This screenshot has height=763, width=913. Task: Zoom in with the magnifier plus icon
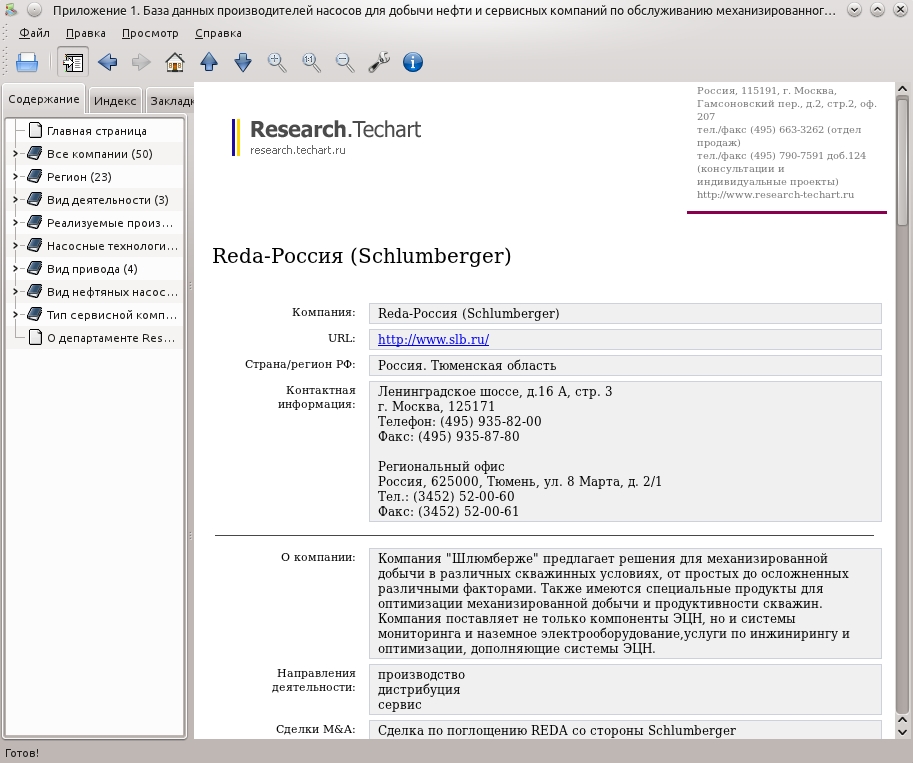(x=277, y=62)
